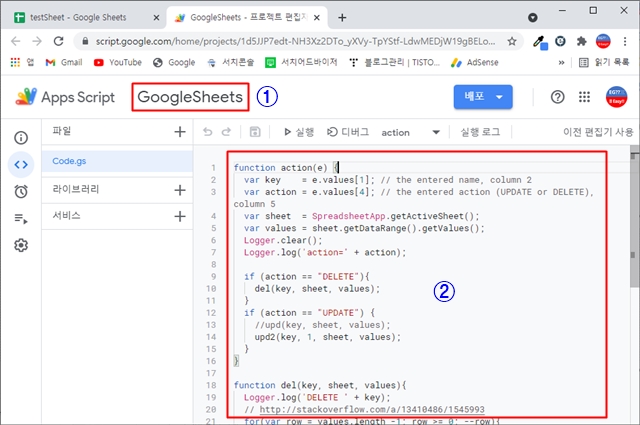Open the stackoverflow.com link in code
Viewport: 640px width, 425px height.
(372, 409)
